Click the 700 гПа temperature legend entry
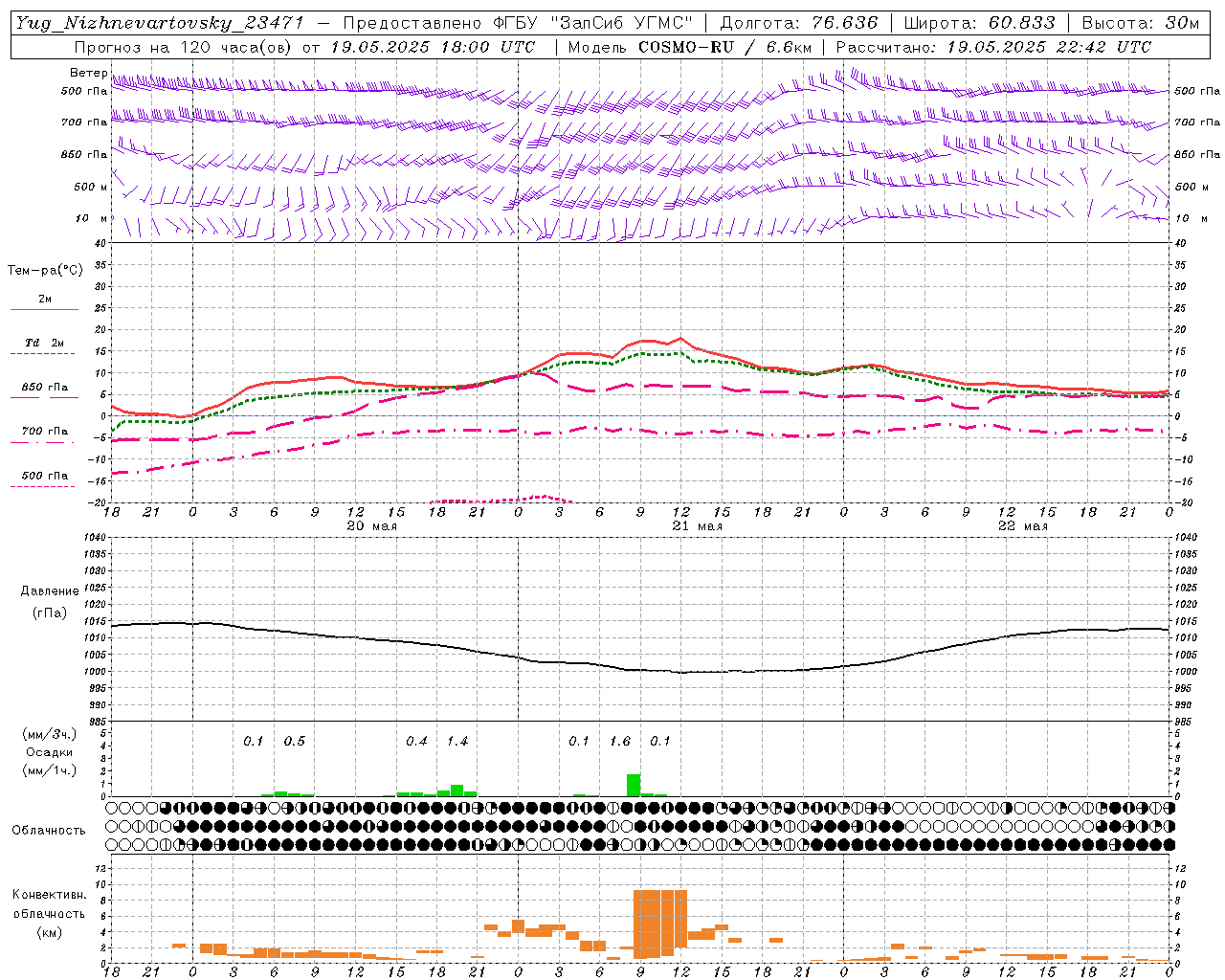 (x=45, y=432)
